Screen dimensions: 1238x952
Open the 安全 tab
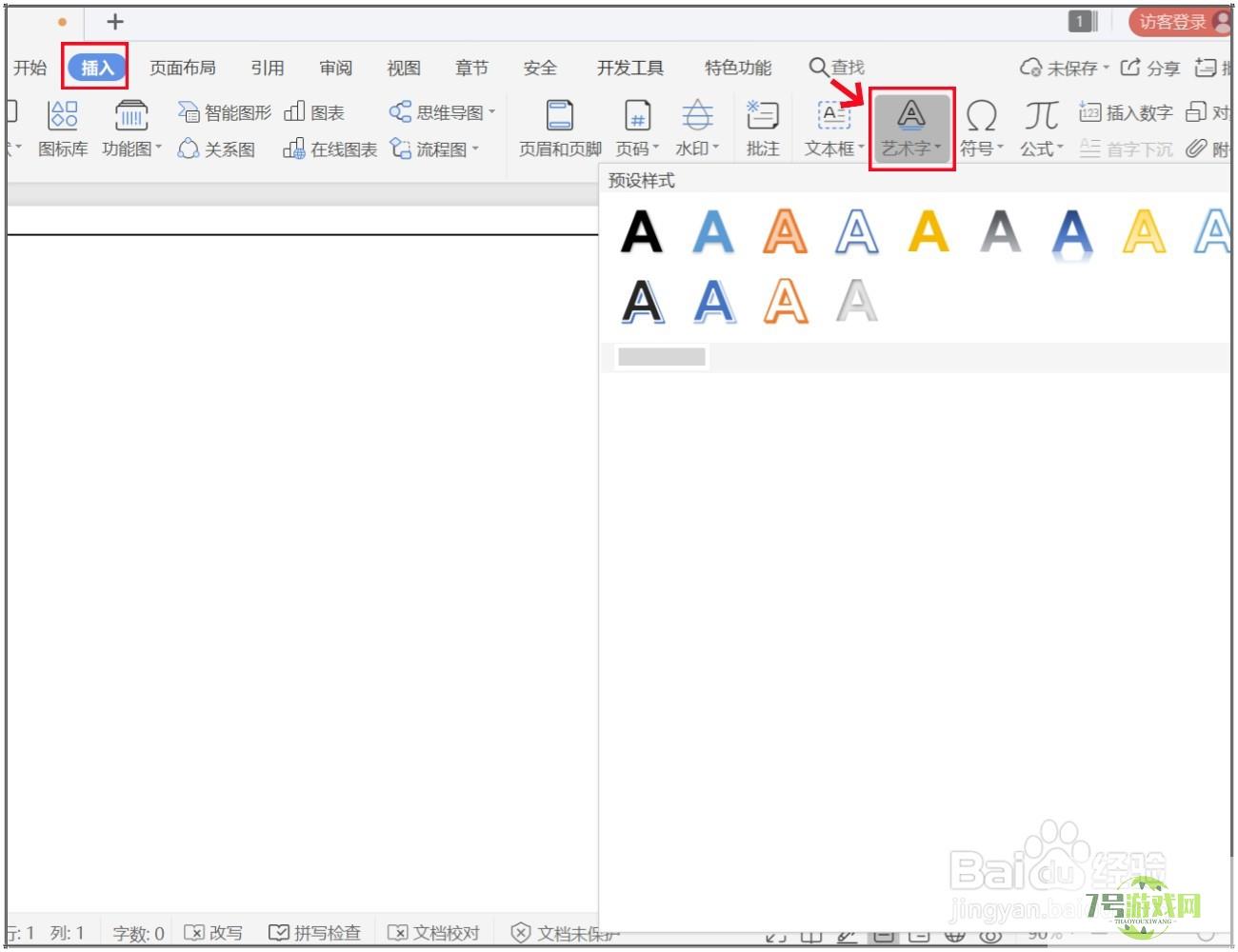pos(540,68)
